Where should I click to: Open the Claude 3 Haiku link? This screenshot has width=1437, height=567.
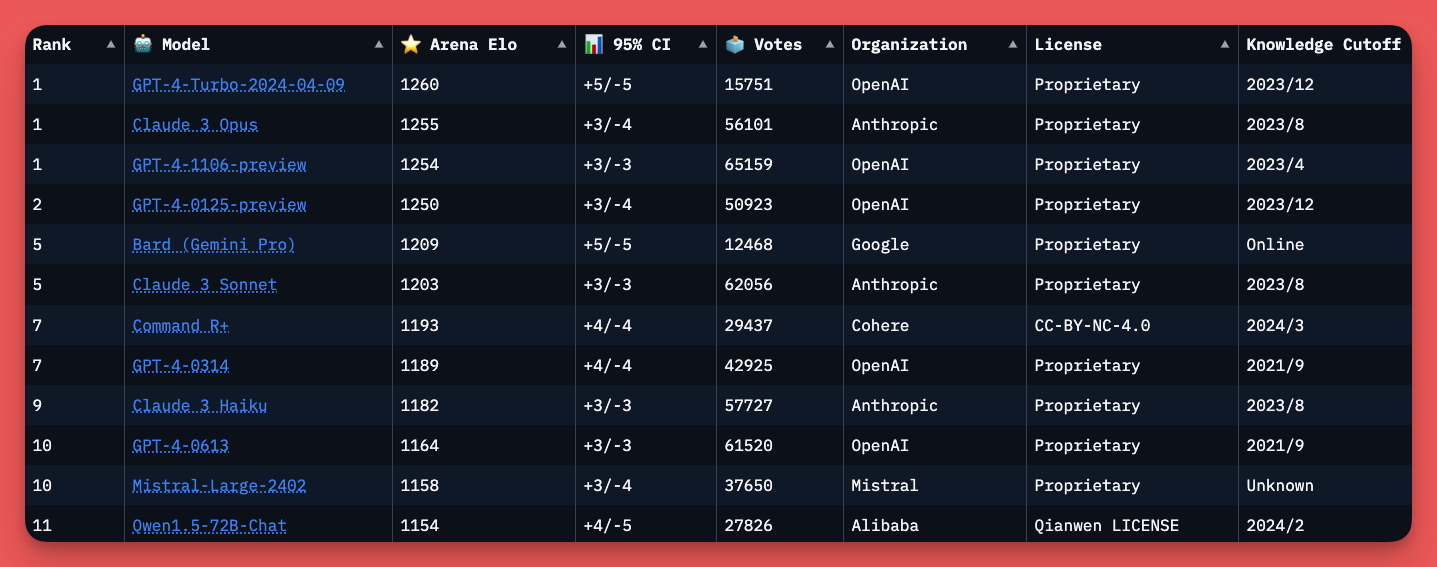tap(200, 406)
